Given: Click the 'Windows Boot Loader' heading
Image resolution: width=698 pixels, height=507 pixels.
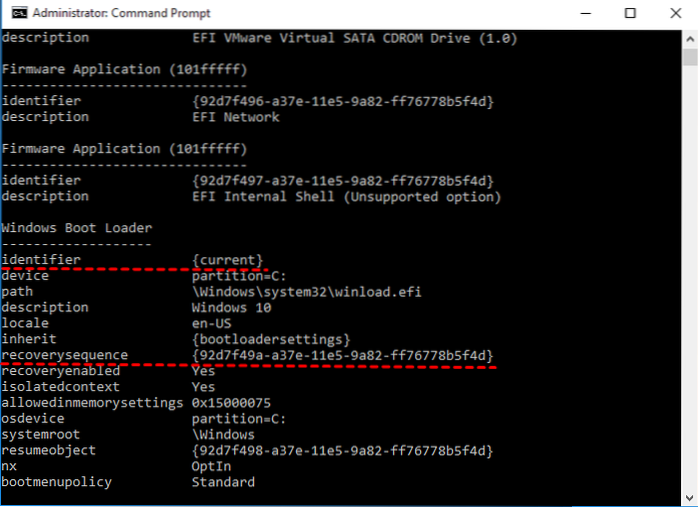Looking at the screenshot, I should click(75, 228).
